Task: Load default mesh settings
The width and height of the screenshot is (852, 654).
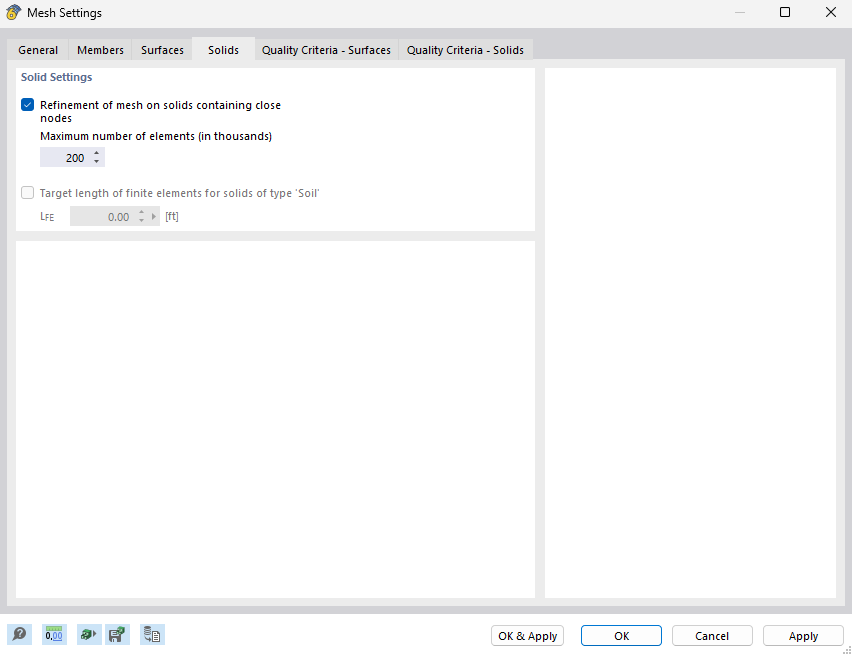Action: (88, 634)
